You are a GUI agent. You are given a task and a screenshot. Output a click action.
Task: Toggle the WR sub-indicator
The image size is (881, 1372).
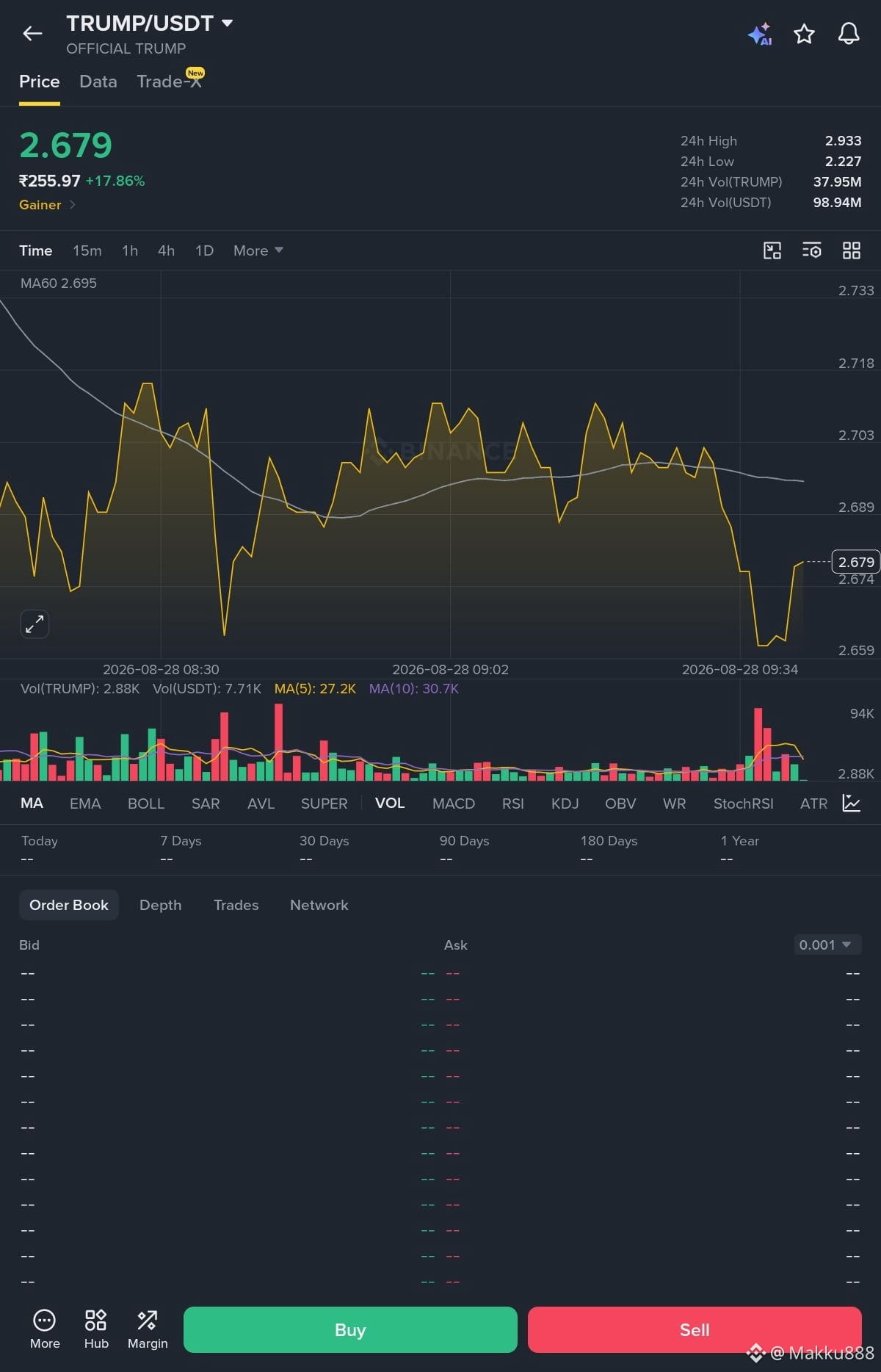click(x=675, y=804)
